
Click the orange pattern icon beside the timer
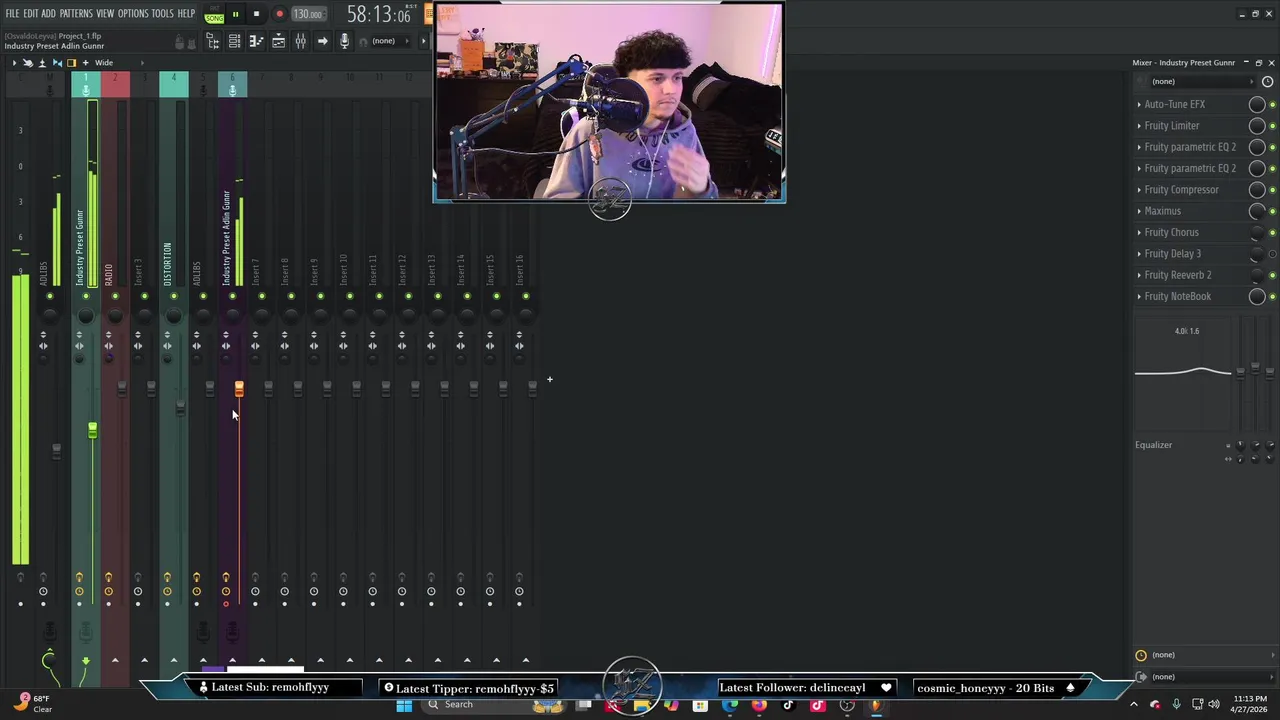(x=429, y=14)
